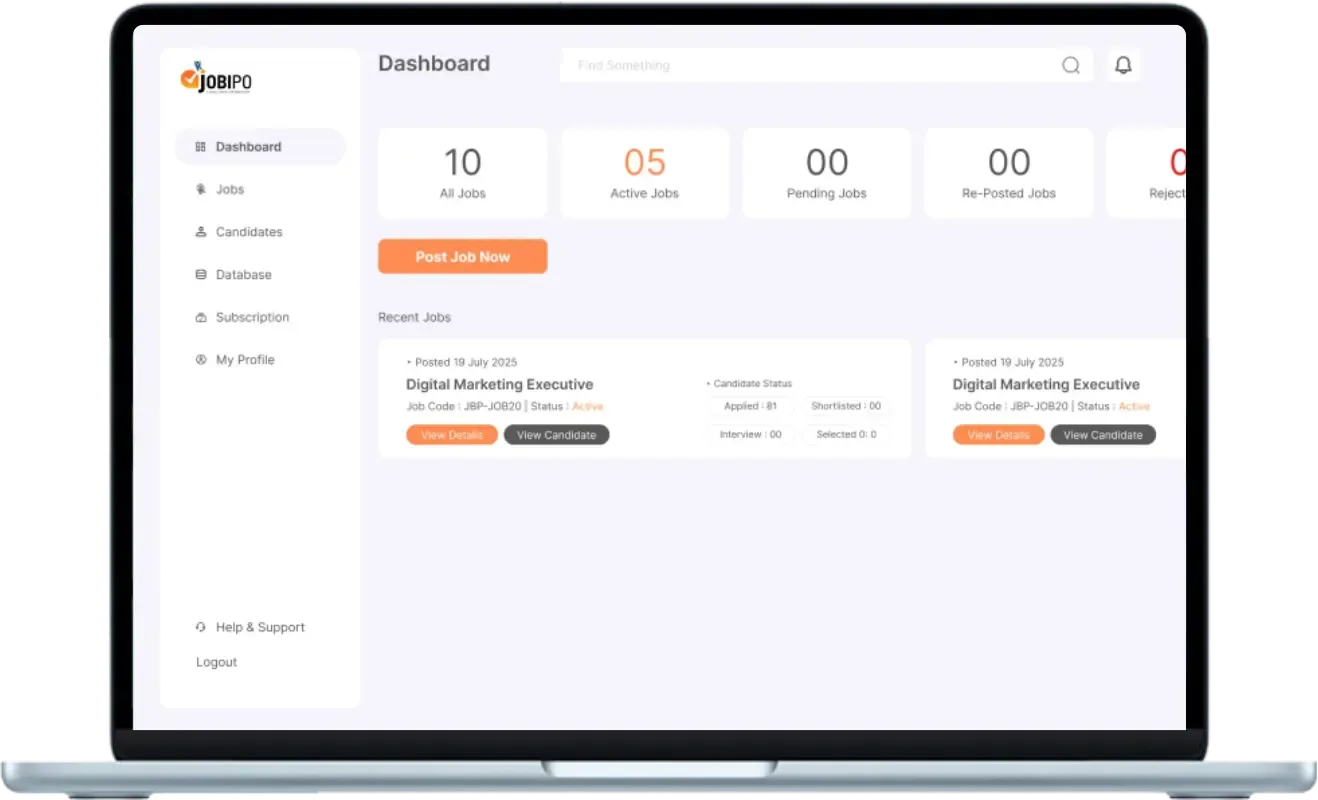Viewport: 1318px width, 800px height.
Task: Click the search magnifier icon
Action: coord(1070,64)
